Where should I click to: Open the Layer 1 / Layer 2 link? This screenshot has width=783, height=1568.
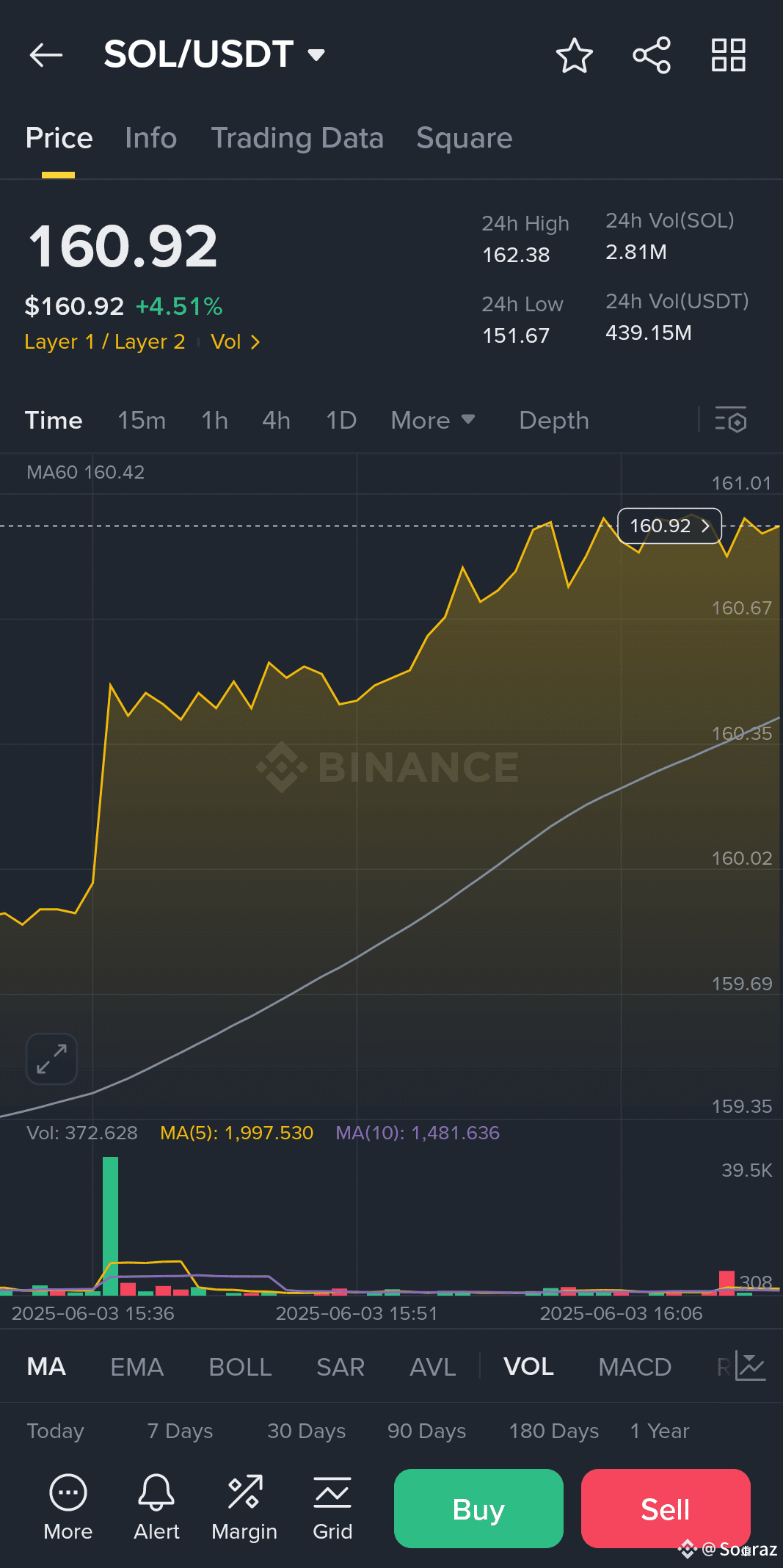[x=104, y=342]
